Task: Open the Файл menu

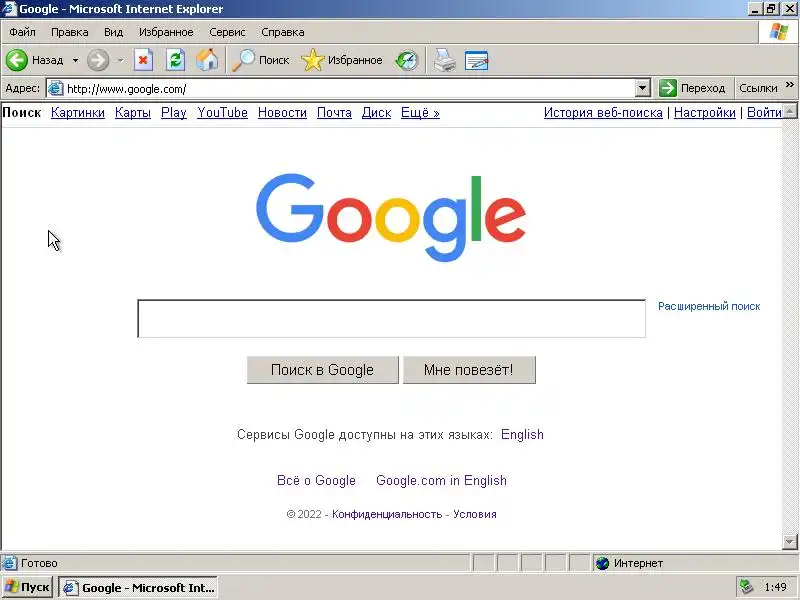Action: click(x=22, y=32)
